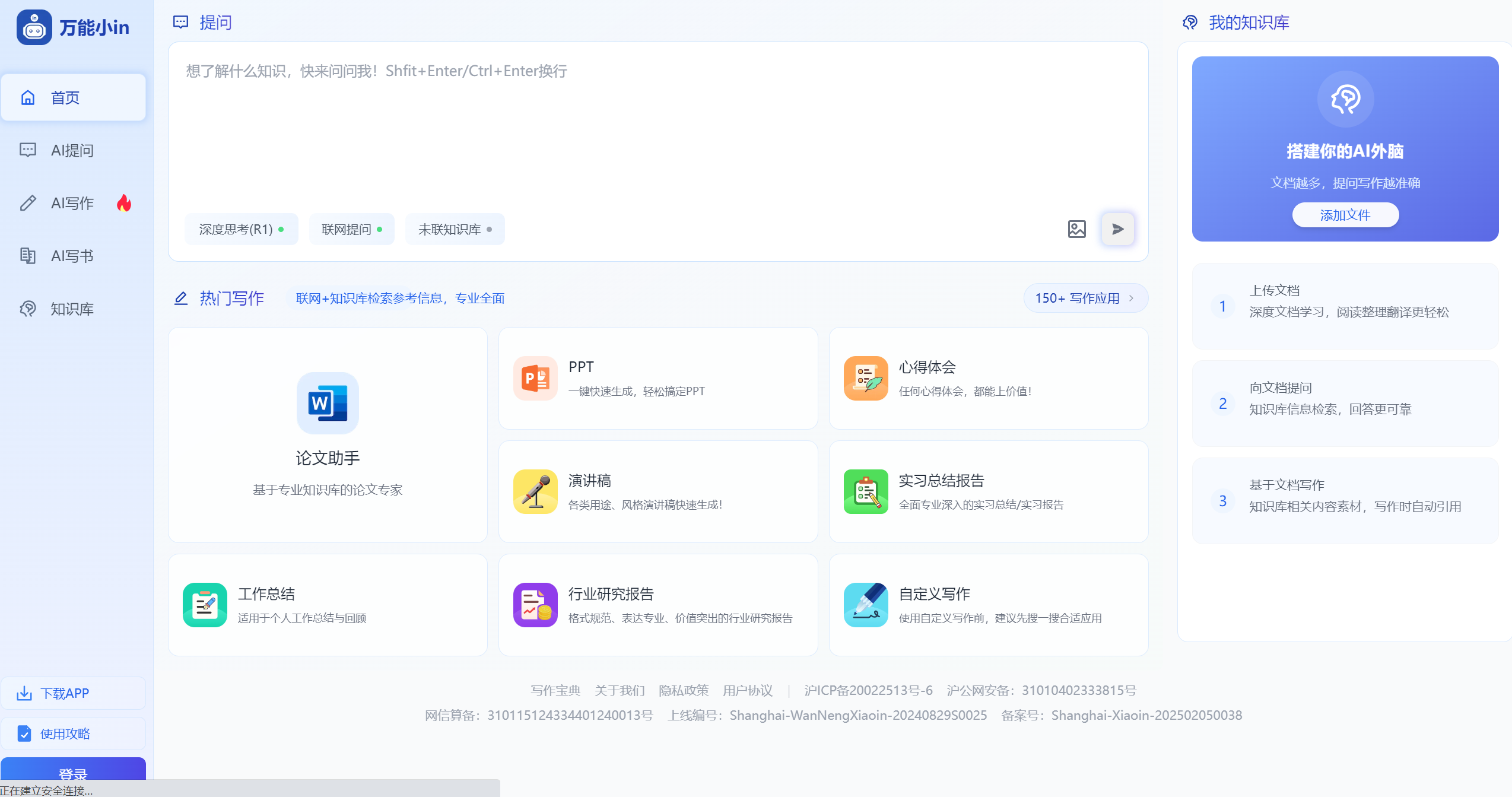
Task: Click the question input text area
Action: coord(657,131)
